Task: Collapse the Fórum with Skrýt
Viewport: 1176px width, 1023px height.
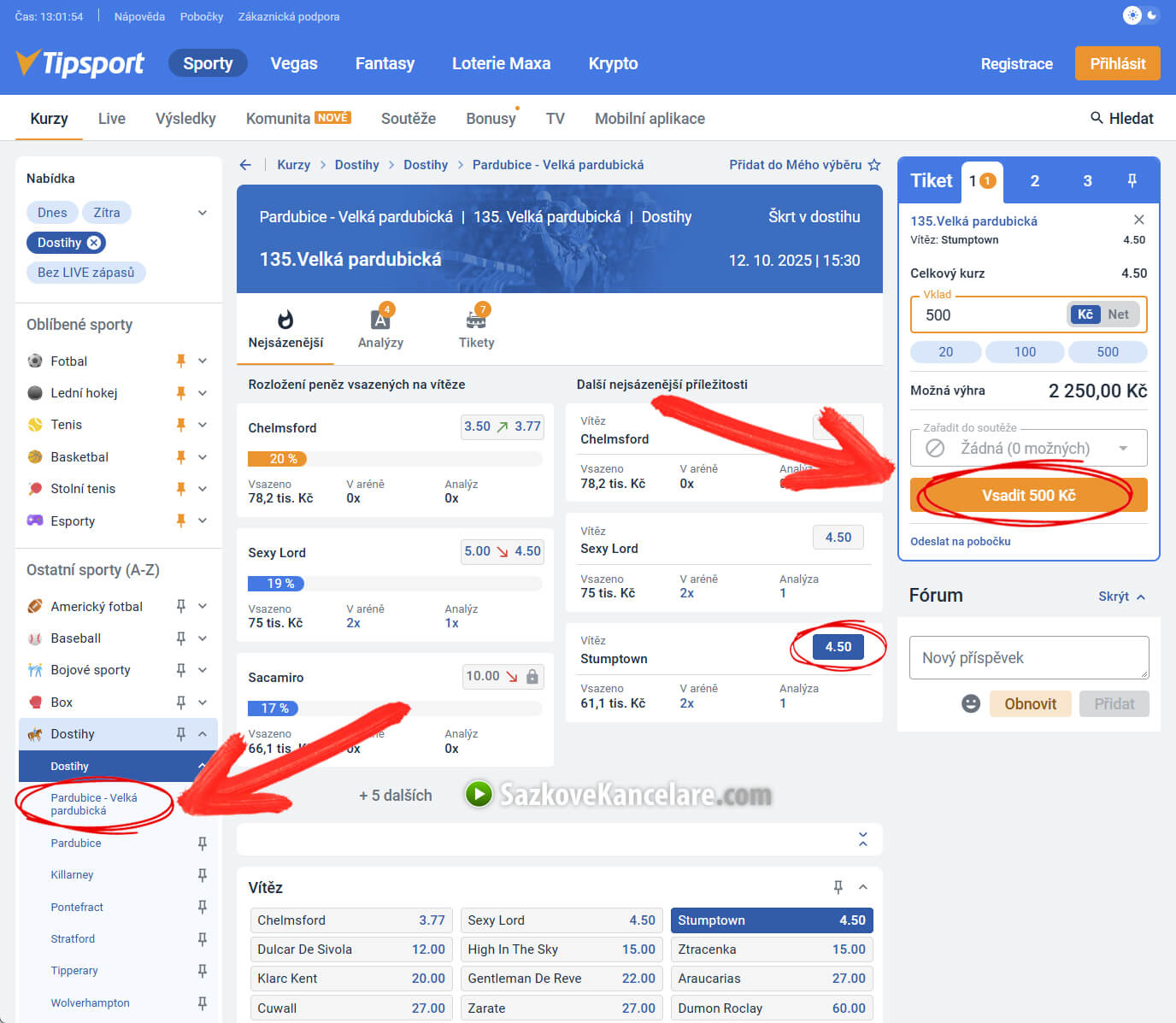Action: click(x=1120, y=597)
